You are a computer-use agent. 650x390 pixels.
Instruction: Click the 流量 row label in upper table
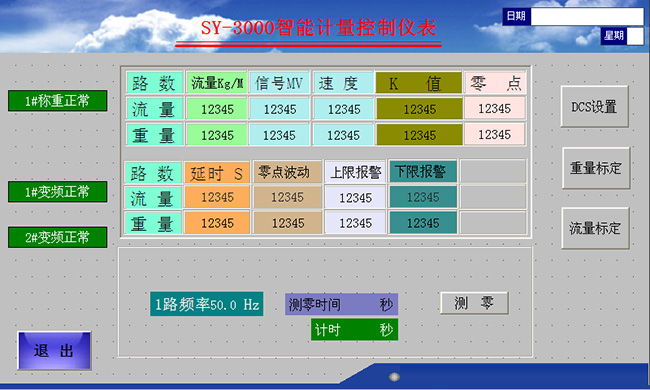(154, 109)
